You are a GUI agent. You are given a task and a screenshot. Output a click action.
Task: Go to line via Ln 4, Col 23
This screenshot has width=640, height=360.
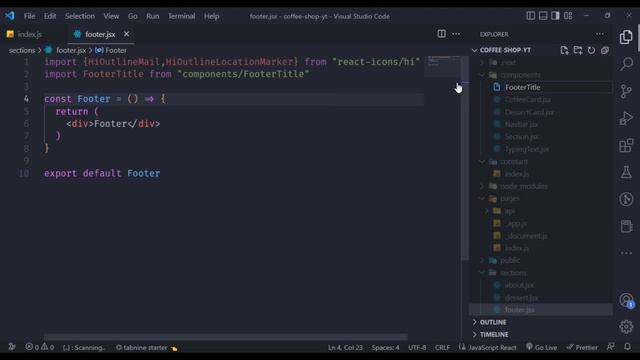tap(345, 347)
